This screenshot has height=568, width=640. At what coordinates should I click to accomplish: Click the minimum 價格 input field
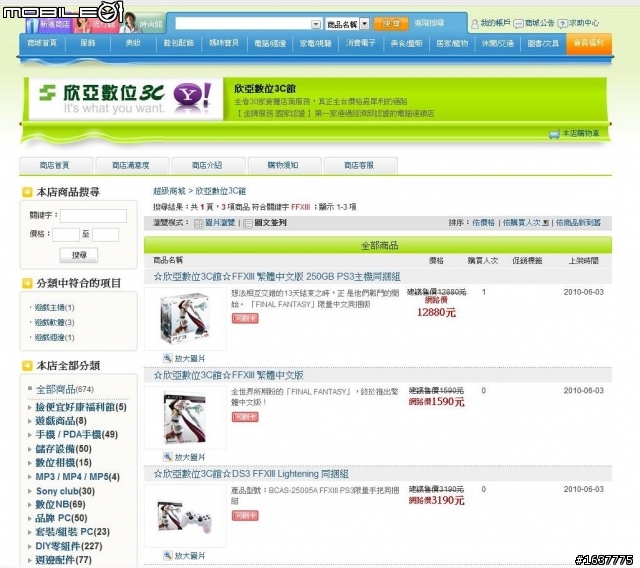[x=66, y=235]
